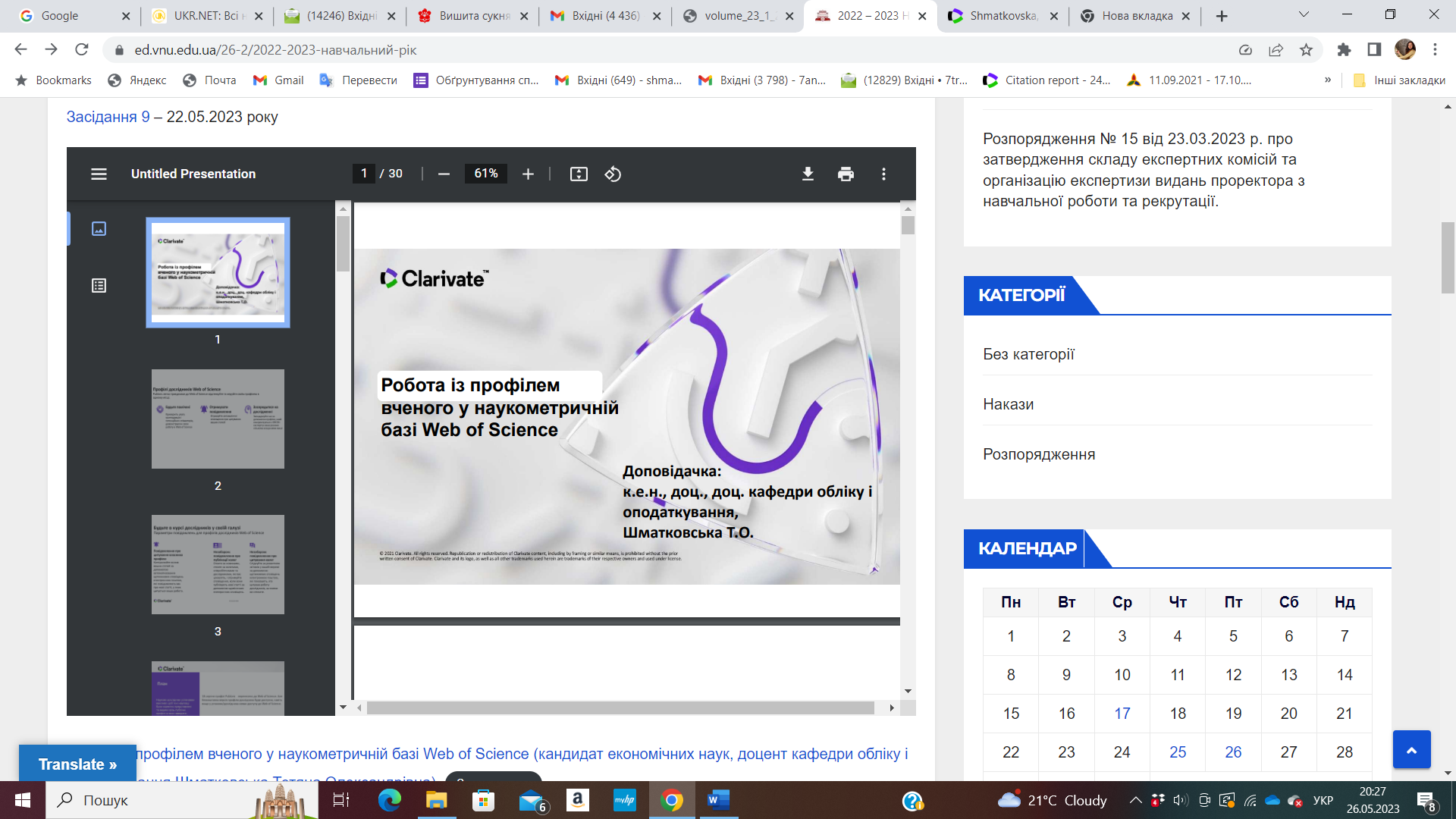1456x819 pixels.
Task: Open the browser tab list dropdown arrow
Action: pos(1303,15)
